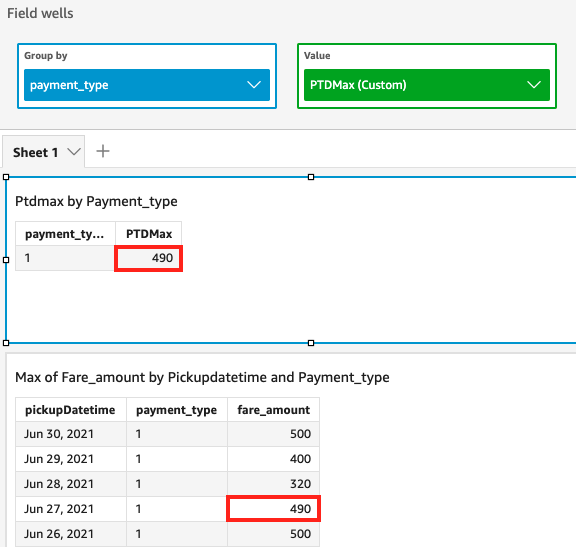Expand the payment_type field dropdown arrow
Viewport: 576px width, 547px height.
[x=254, y=85]
